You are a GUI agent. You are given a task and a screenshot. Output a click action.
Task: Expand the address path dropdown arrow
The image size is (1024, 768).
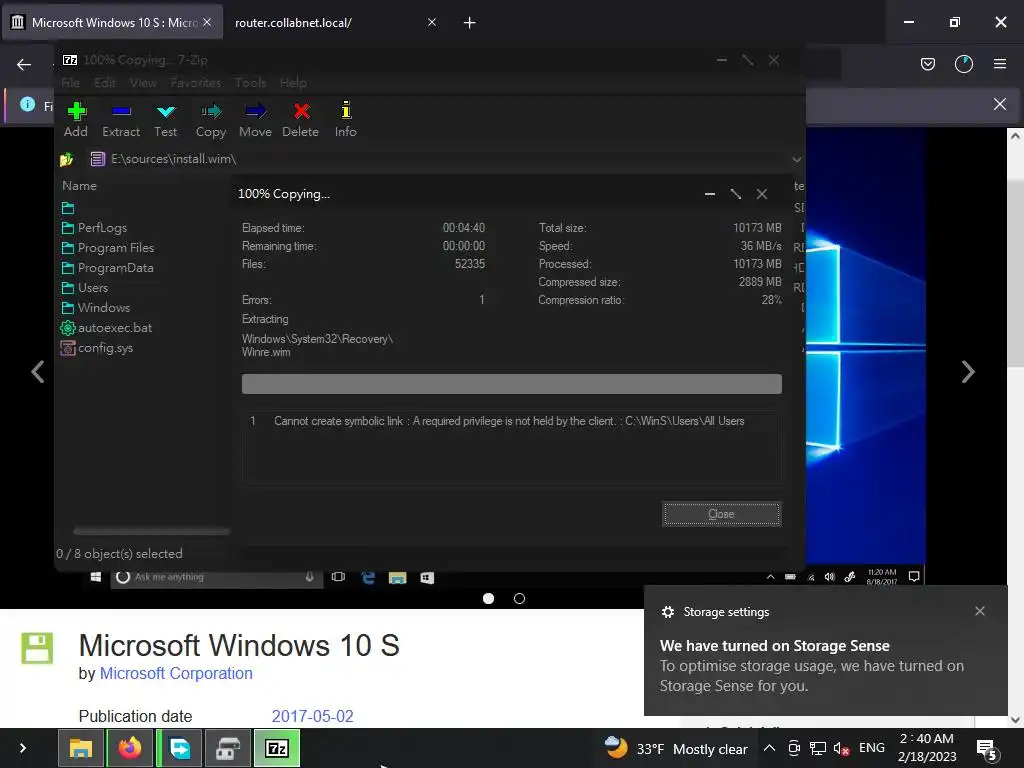coord(797,159)
